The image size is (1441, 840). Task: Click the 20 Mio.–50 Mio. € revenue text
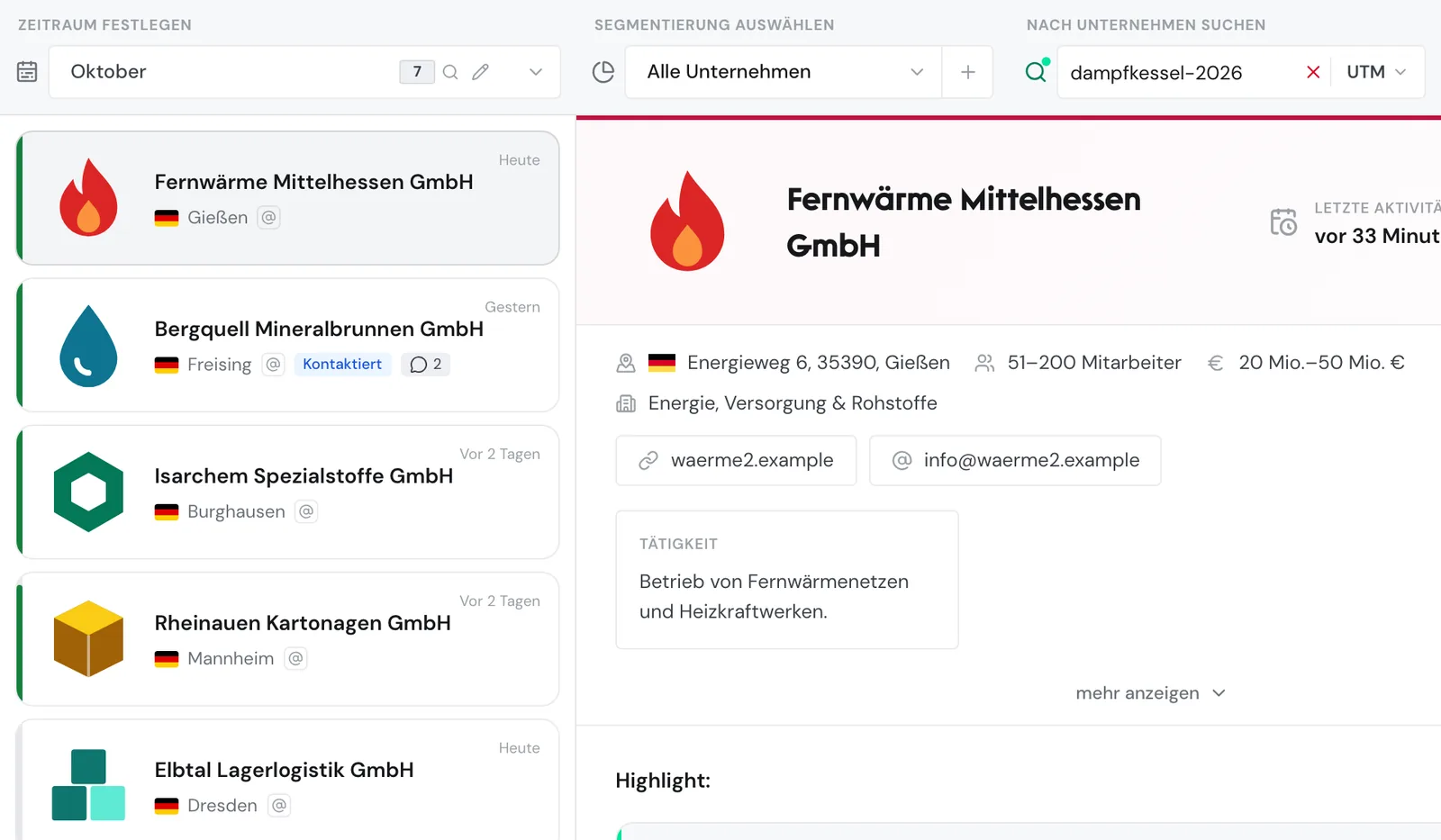[1321, 362]
